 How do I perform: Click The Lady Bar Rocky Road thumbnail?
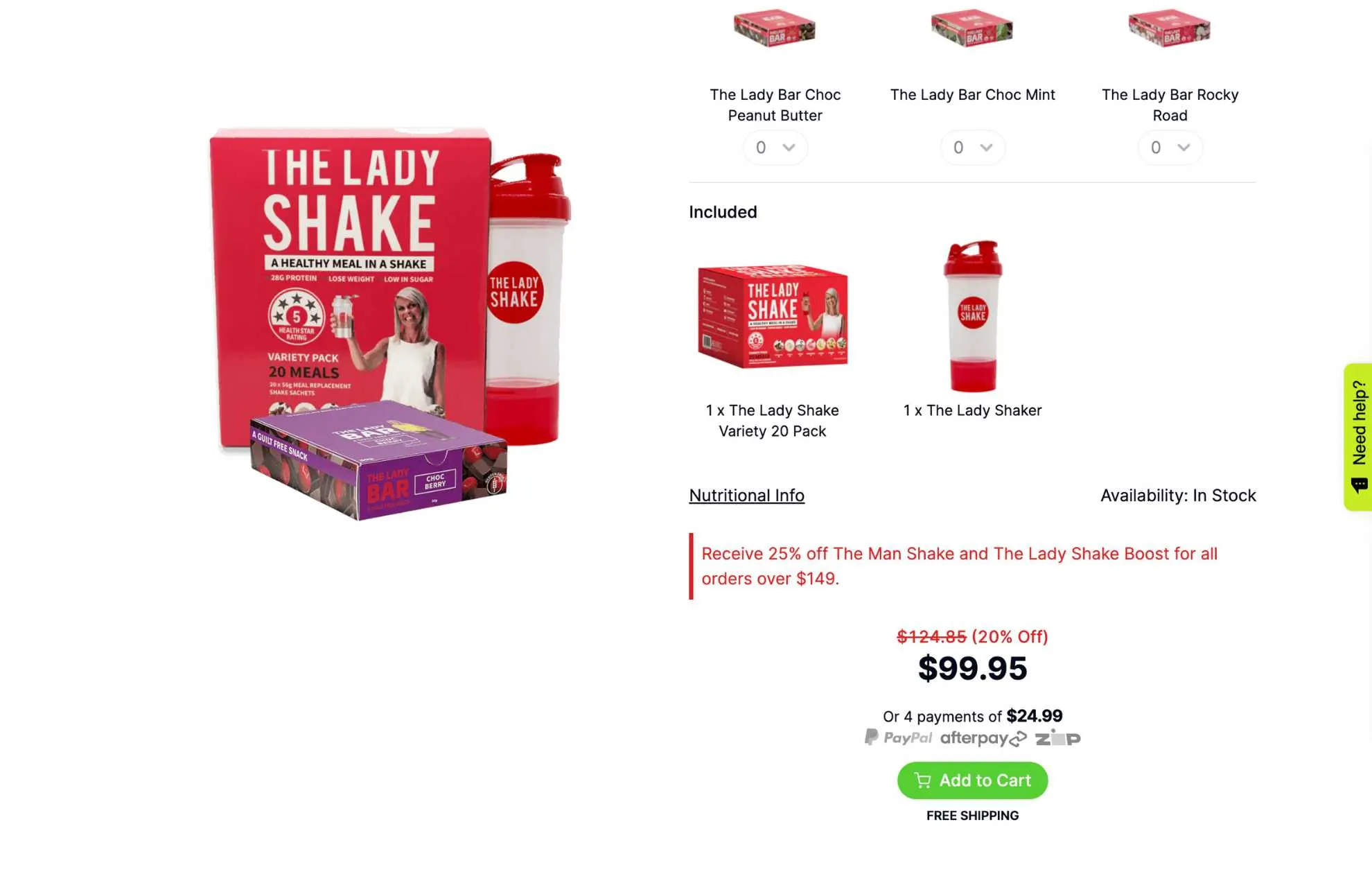pyautogui.click(x=1170, y=28)
